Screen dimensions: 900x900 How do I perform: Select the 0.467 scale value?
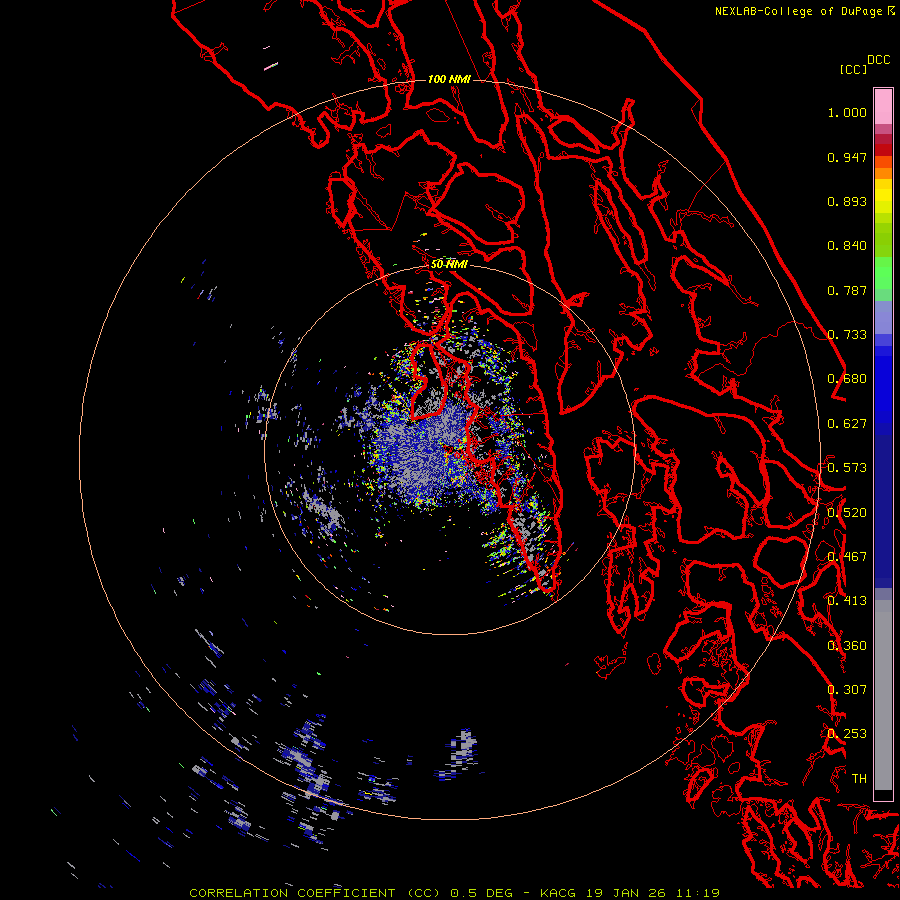pyautogui.click(x=847, y=557)
